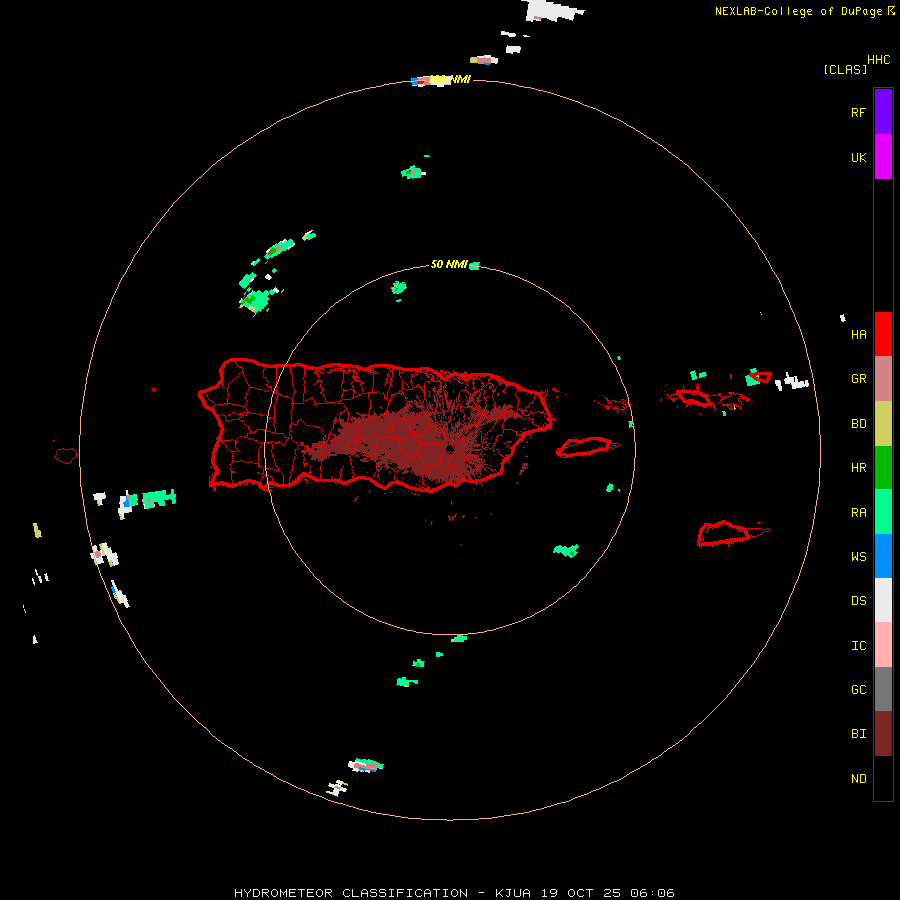This screenshot has height=900, width=900.
Task: Select the GR legend color block
Action: [x=883, y=379]
